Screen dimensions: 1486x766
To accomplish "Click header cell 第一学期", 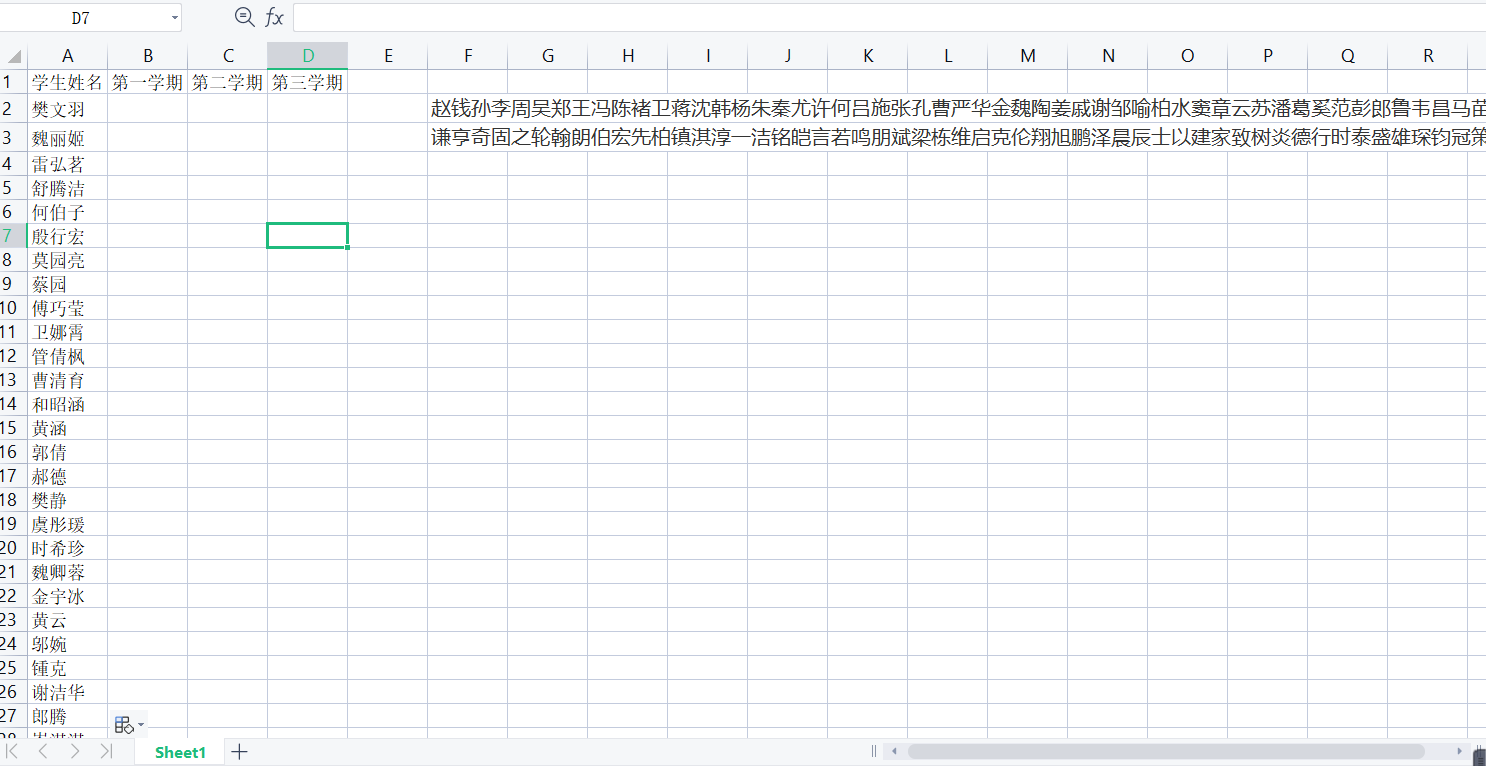I will click(147, 82).
